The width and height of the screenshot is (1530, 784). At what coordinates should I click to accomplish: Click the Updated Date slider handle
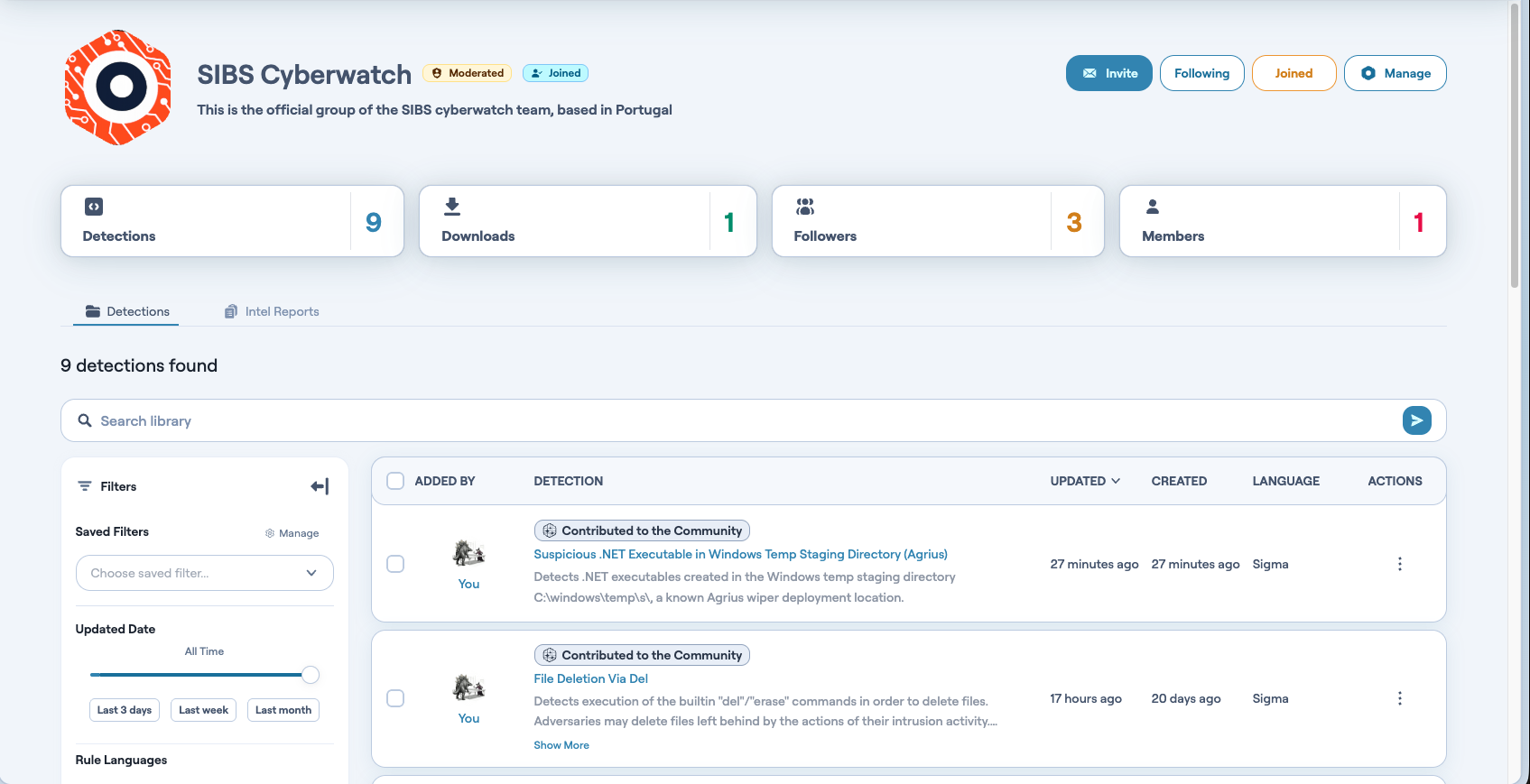pyautogui.click(x=311, y=675)
